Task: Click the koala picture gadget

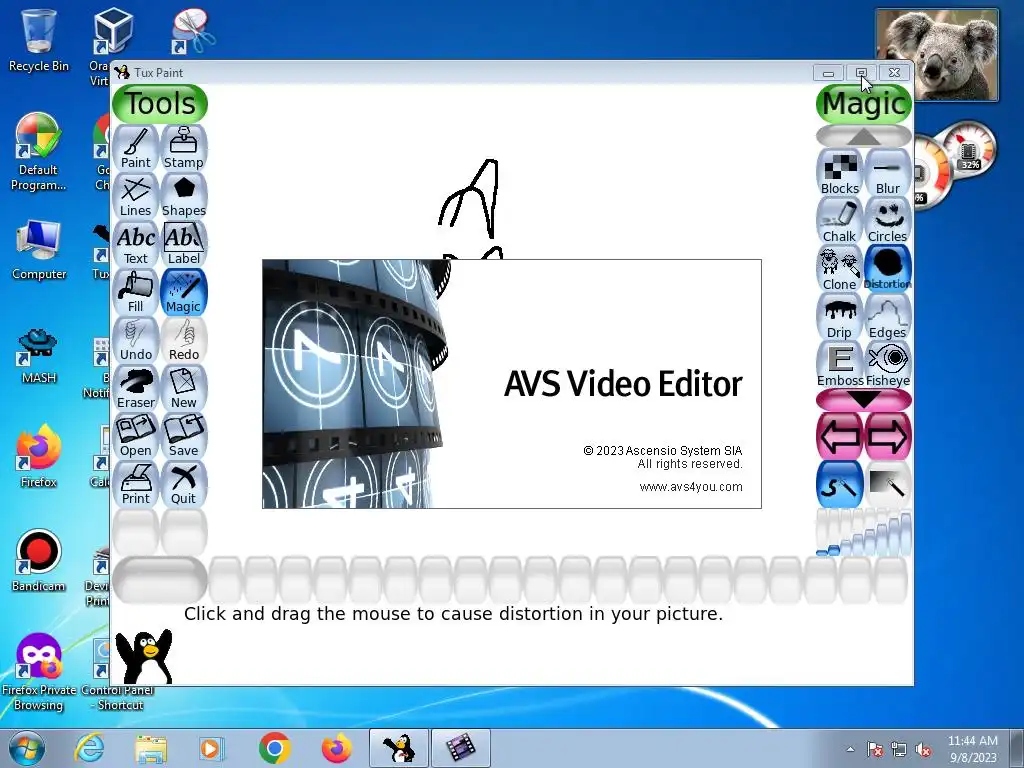Action: coord(937,55)
